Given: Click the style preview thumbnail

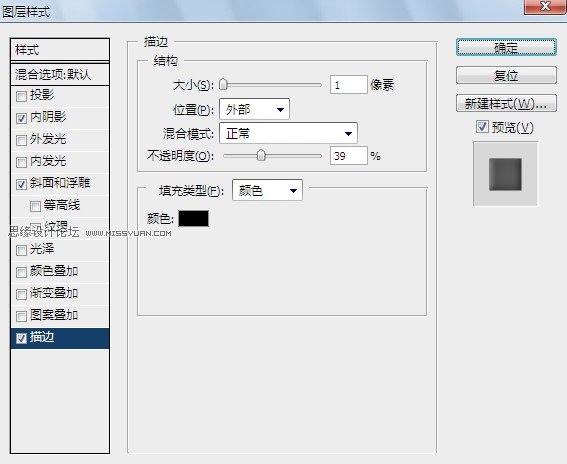Looking at the screenshot, I should pyautogui.click(x=505, y=174).
